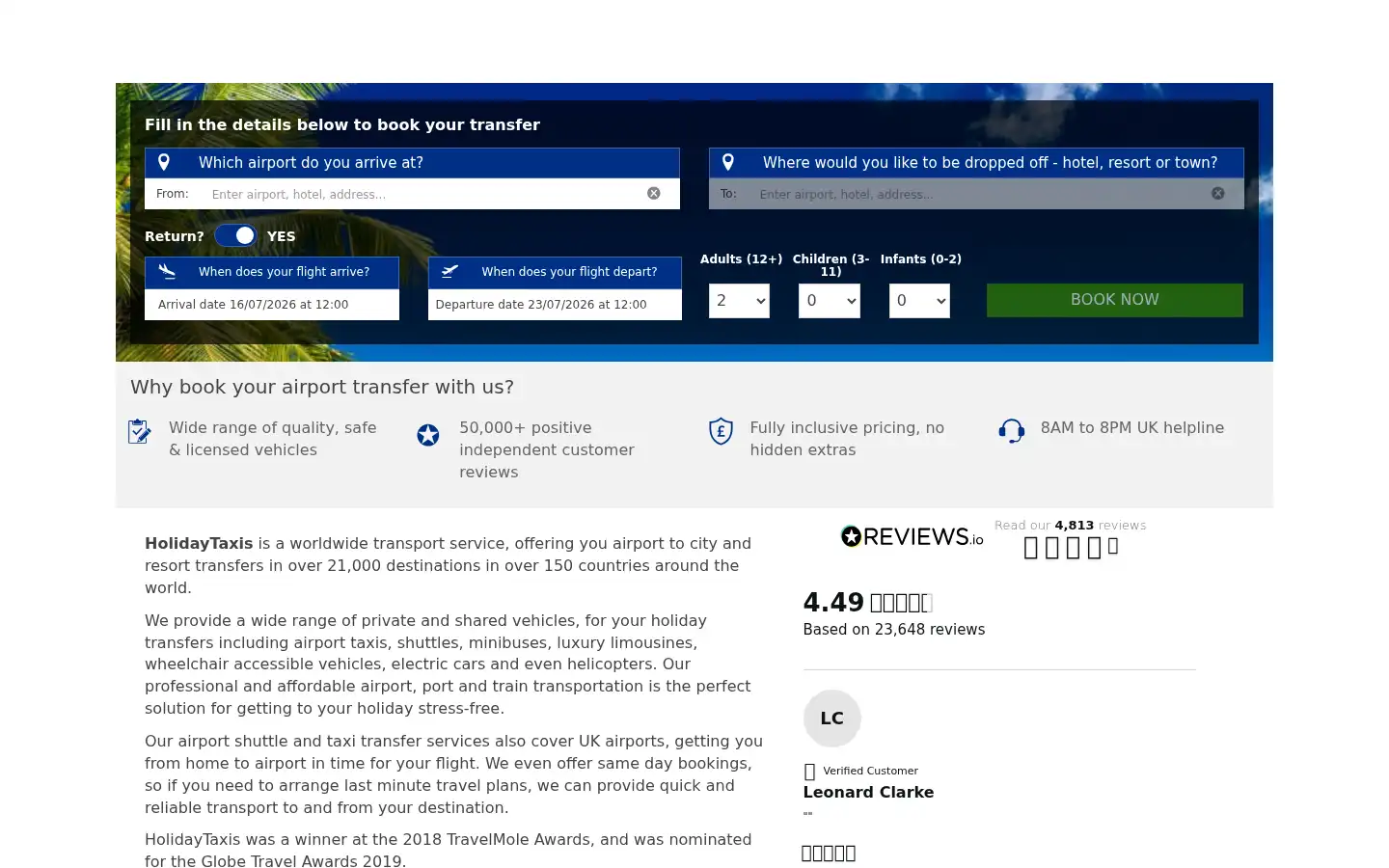
Task: Click the REVIEWS.io logo
Action: [x=912, y=536]
